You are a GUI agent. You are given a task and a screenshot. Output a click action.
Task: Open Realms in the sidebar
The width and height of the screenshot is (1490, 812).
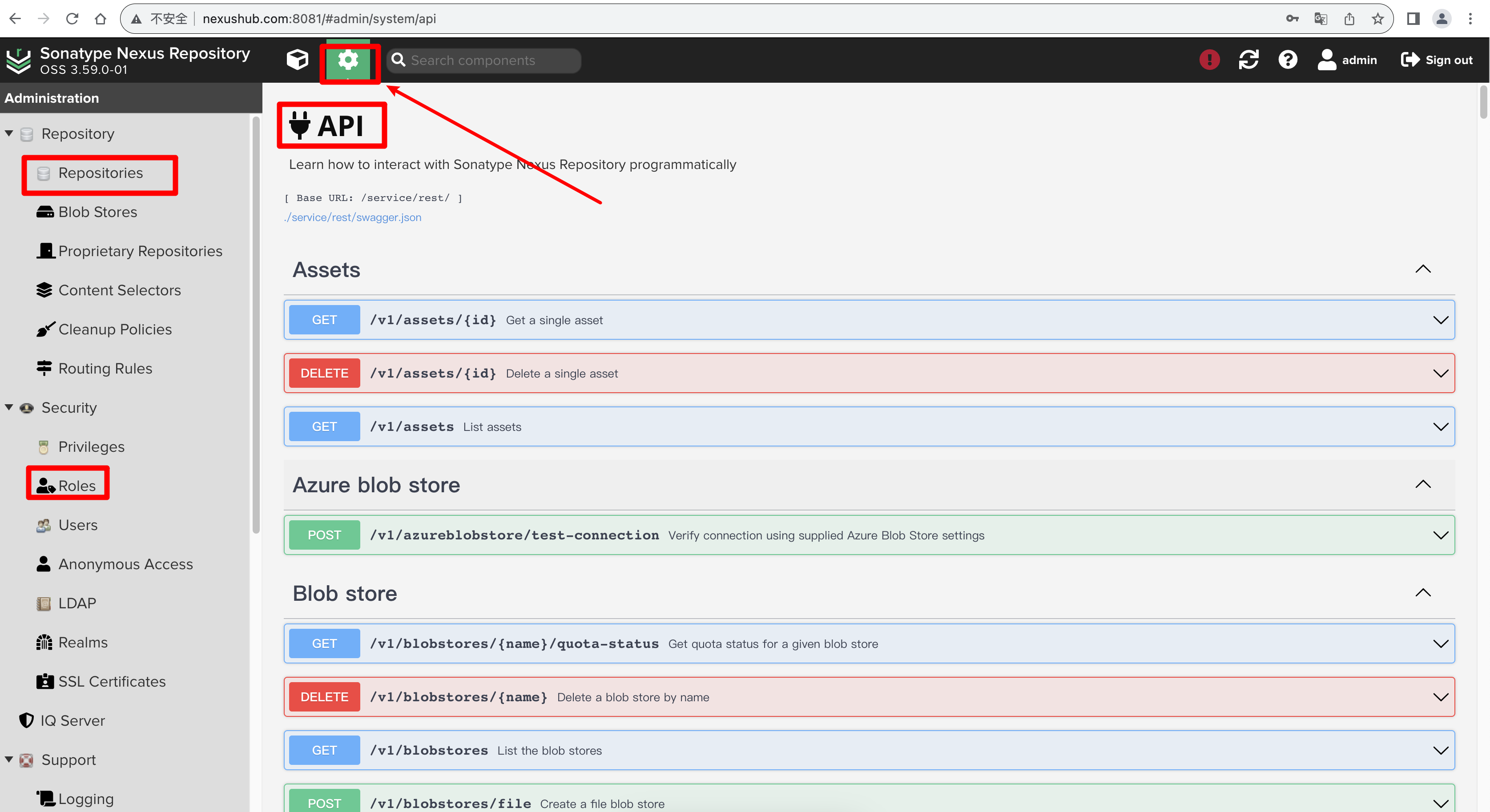pos(72,642)
